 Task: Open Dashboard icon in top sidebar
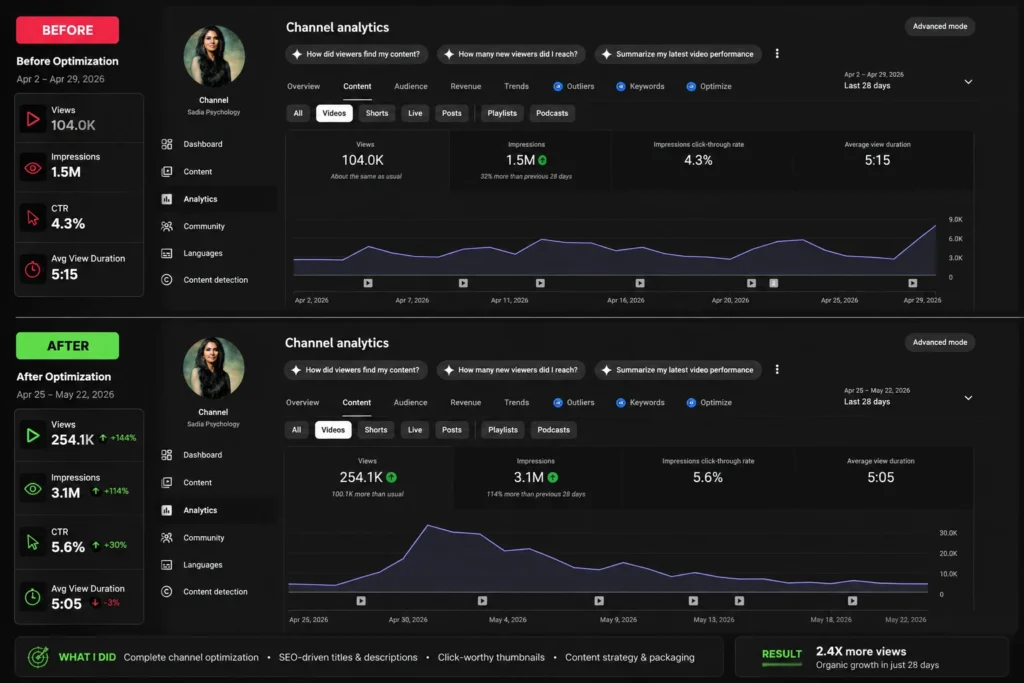pos(167,144)
